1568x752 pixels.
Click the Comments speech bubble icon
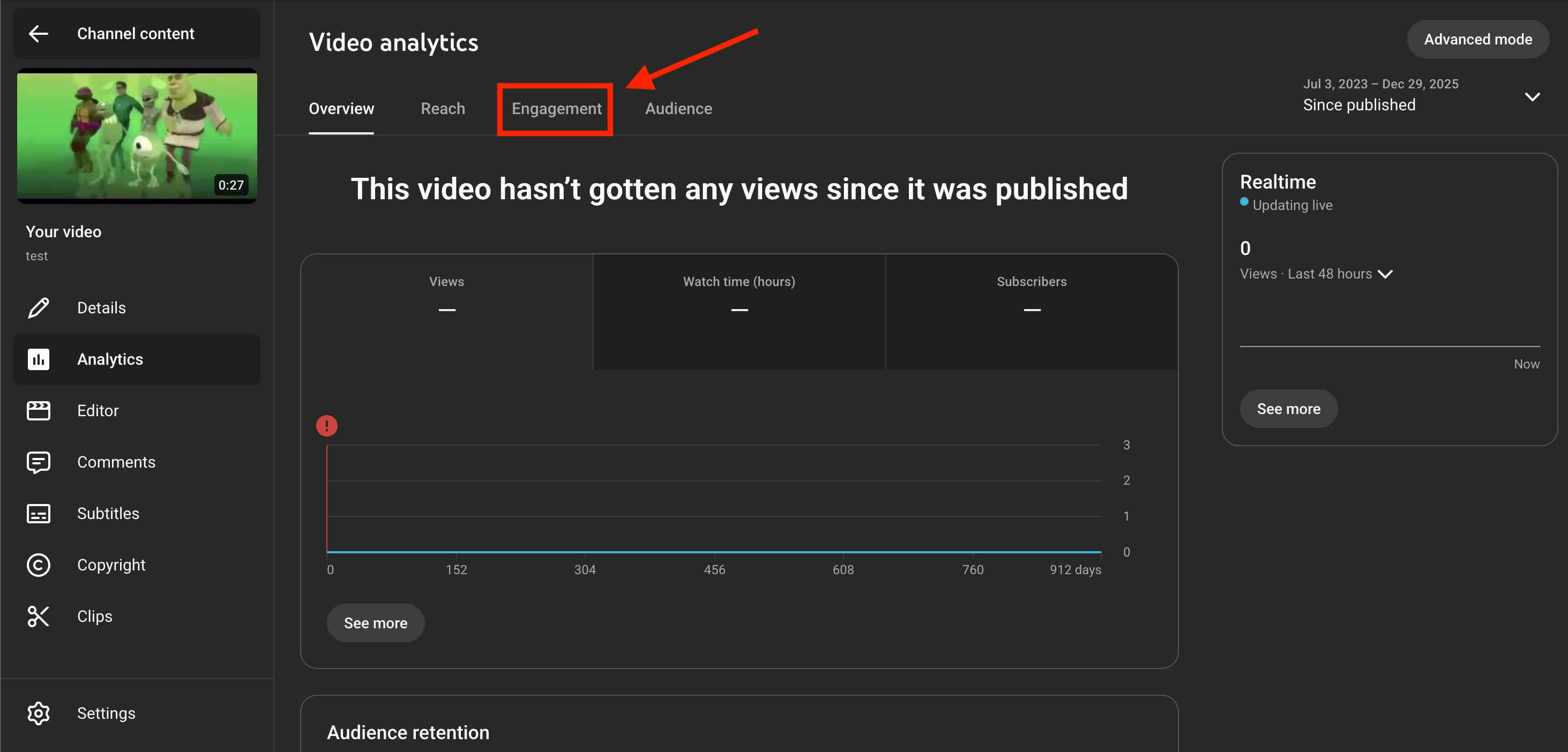39,462
